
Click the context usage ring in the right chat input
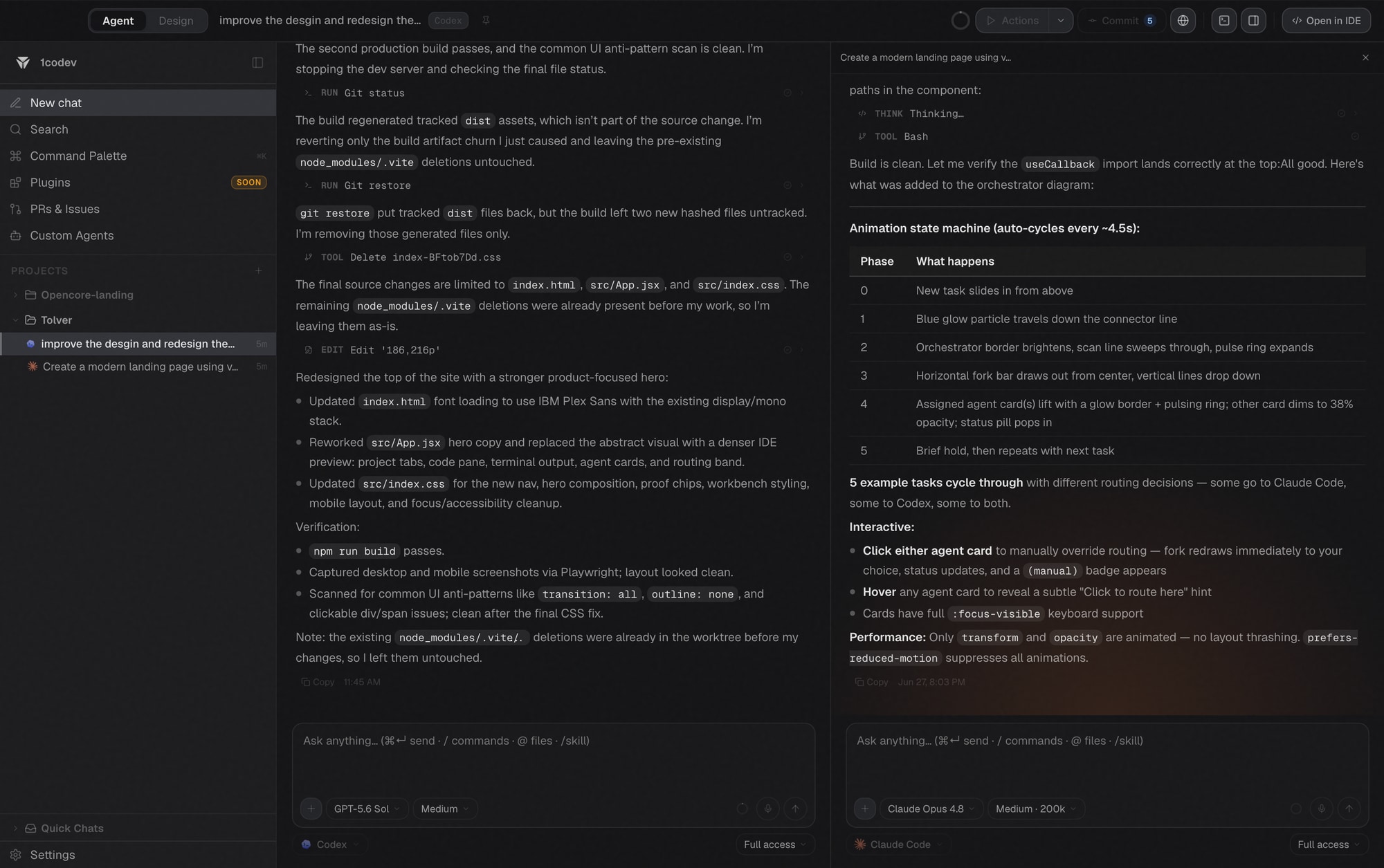click(1296, 809)
